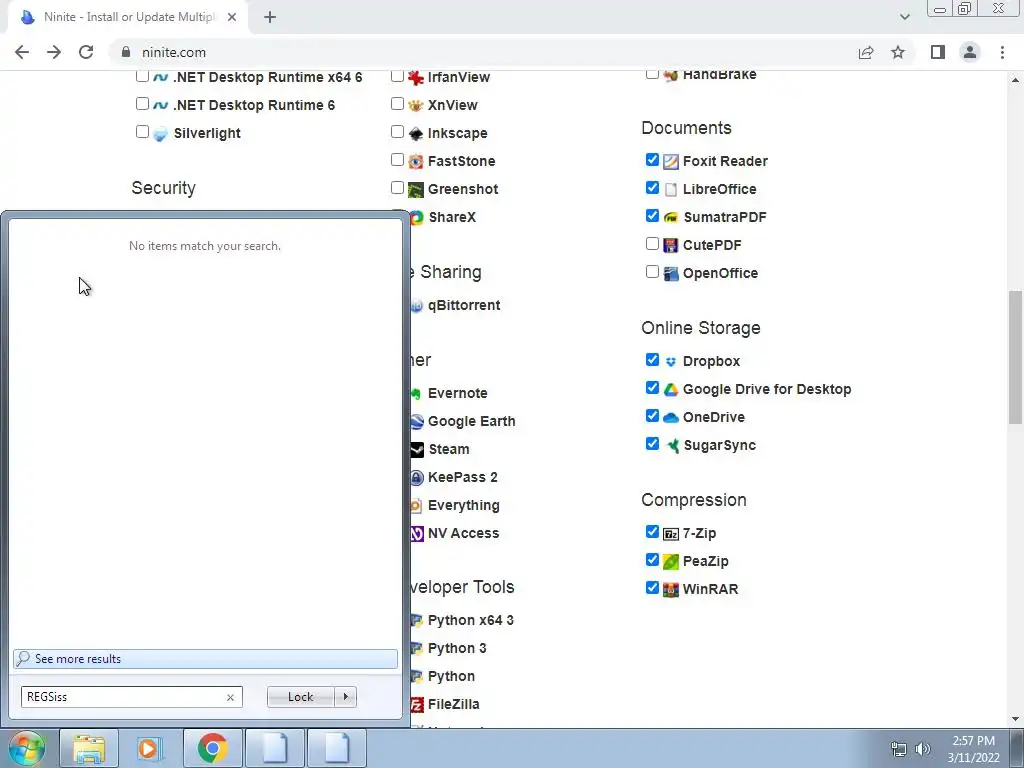
Task: Expand the shutdown options arrow next to Lock
Action: click(x=345, y=697)
